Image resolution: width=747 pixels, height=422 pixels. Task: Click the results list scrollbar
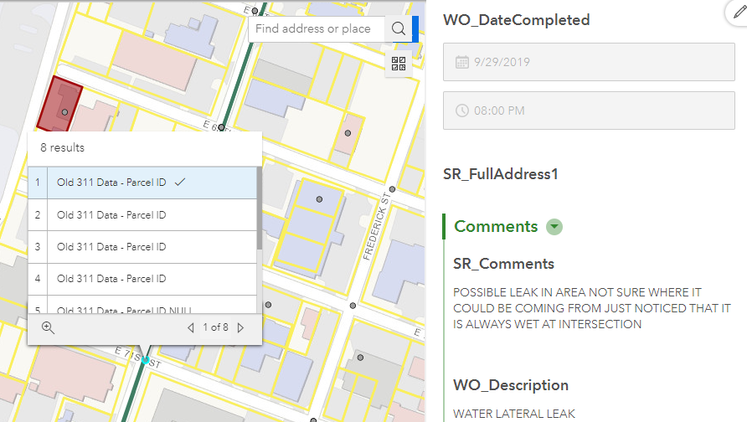click(259, 210)
